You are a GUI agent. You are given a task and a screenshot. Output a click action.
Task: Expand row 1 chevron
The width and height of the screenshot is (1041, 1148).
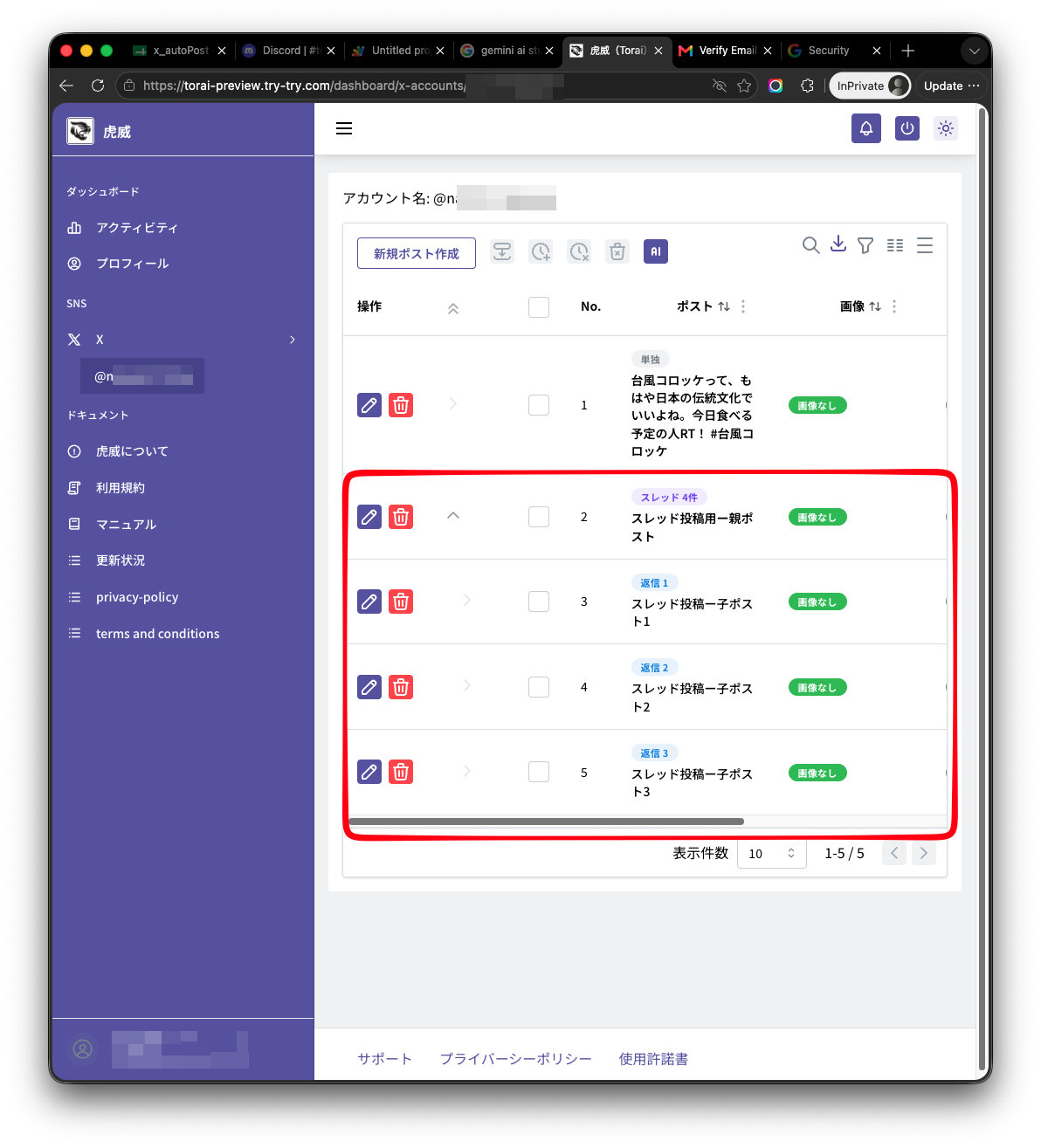pyautogui.click(x=453, y=403)
